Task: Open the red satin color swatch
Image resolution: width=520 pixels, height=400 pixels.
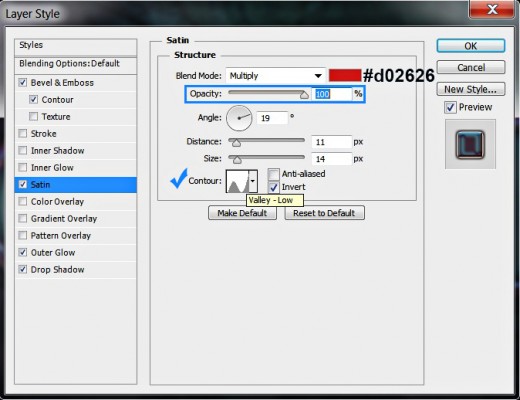Action: [345, 75]
